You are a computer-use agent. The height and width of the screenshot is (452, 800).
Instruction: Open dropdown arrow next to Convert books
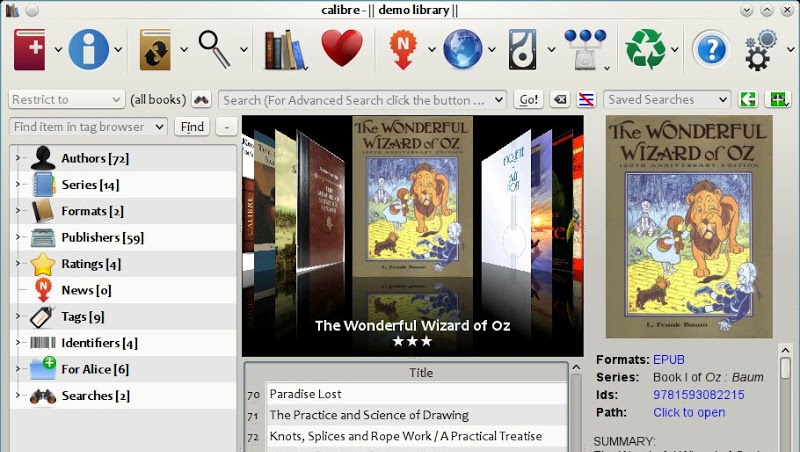point(184,49)
